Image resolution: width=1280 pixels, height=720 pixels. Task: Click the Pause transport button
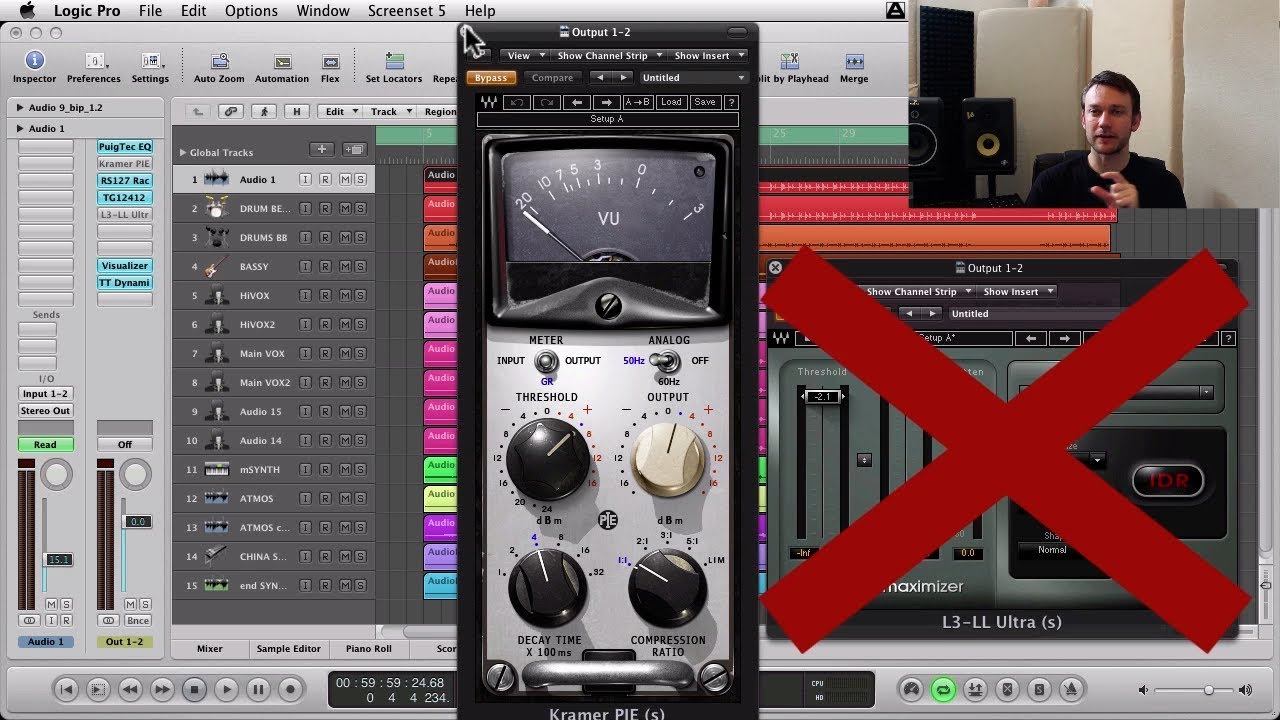pos(258,689)
